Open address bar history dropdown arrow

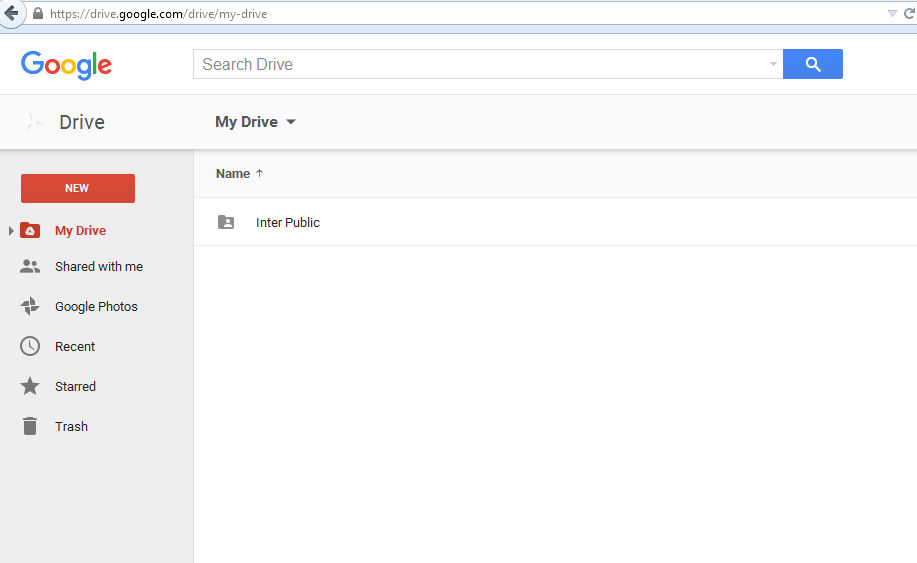point(892,14)
